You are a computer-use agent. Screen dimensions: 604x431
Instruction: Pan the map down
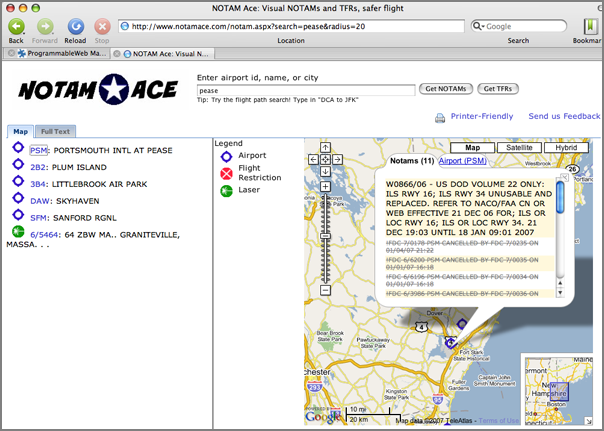(x=325, y=171)
